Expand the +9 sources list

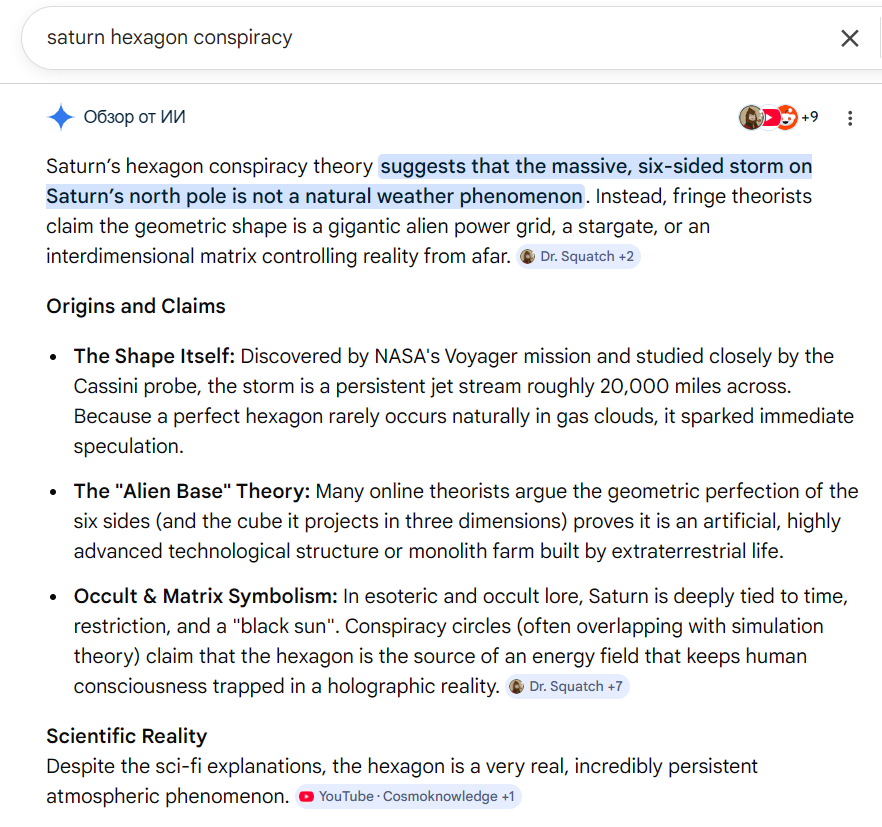point(810,117)
